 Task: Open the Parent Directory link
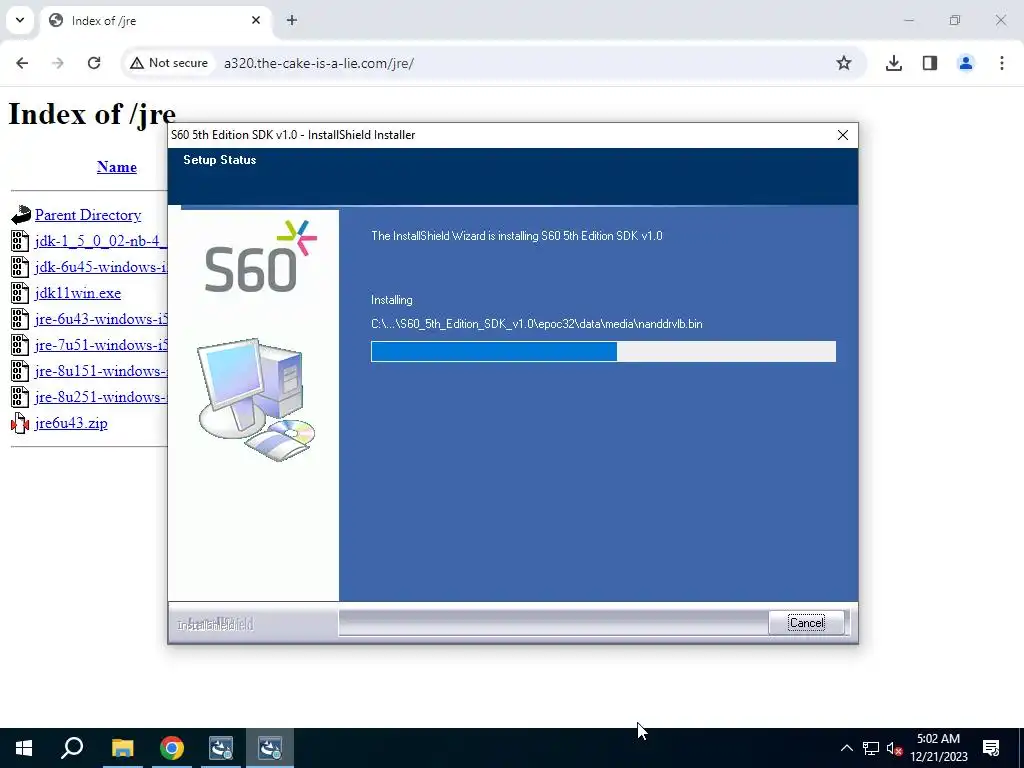coord(88,215)
